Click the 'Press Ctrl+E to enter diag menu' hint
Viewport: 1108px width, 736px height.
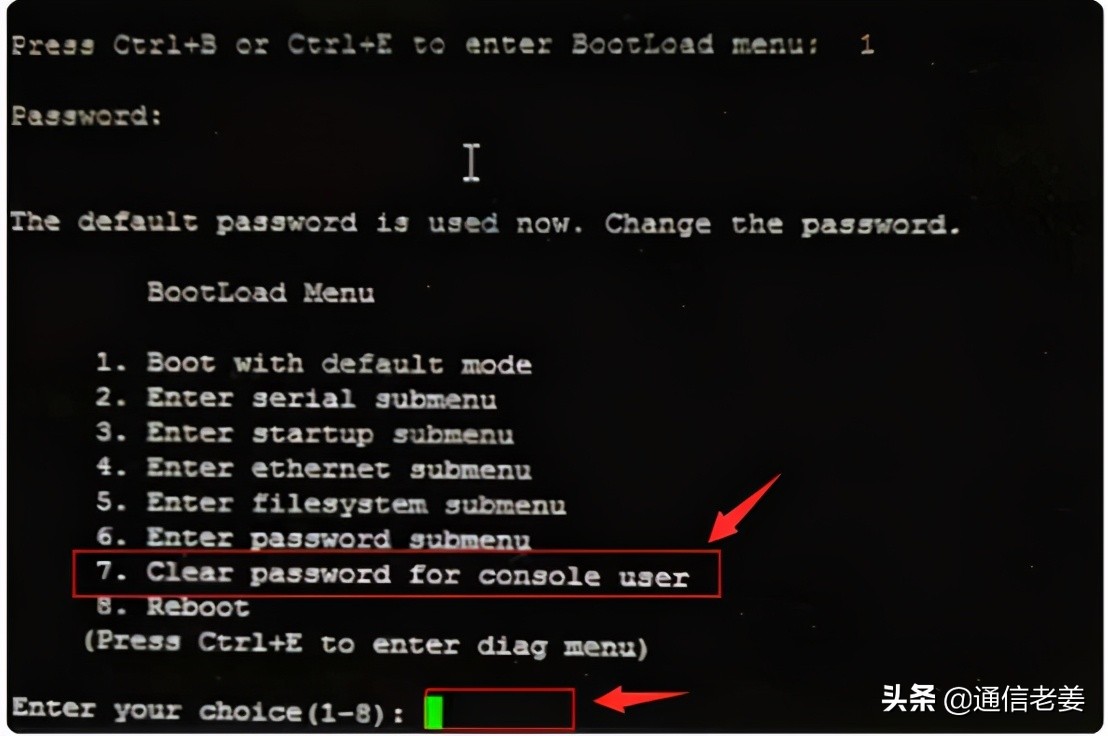click(x=365, y=644)
